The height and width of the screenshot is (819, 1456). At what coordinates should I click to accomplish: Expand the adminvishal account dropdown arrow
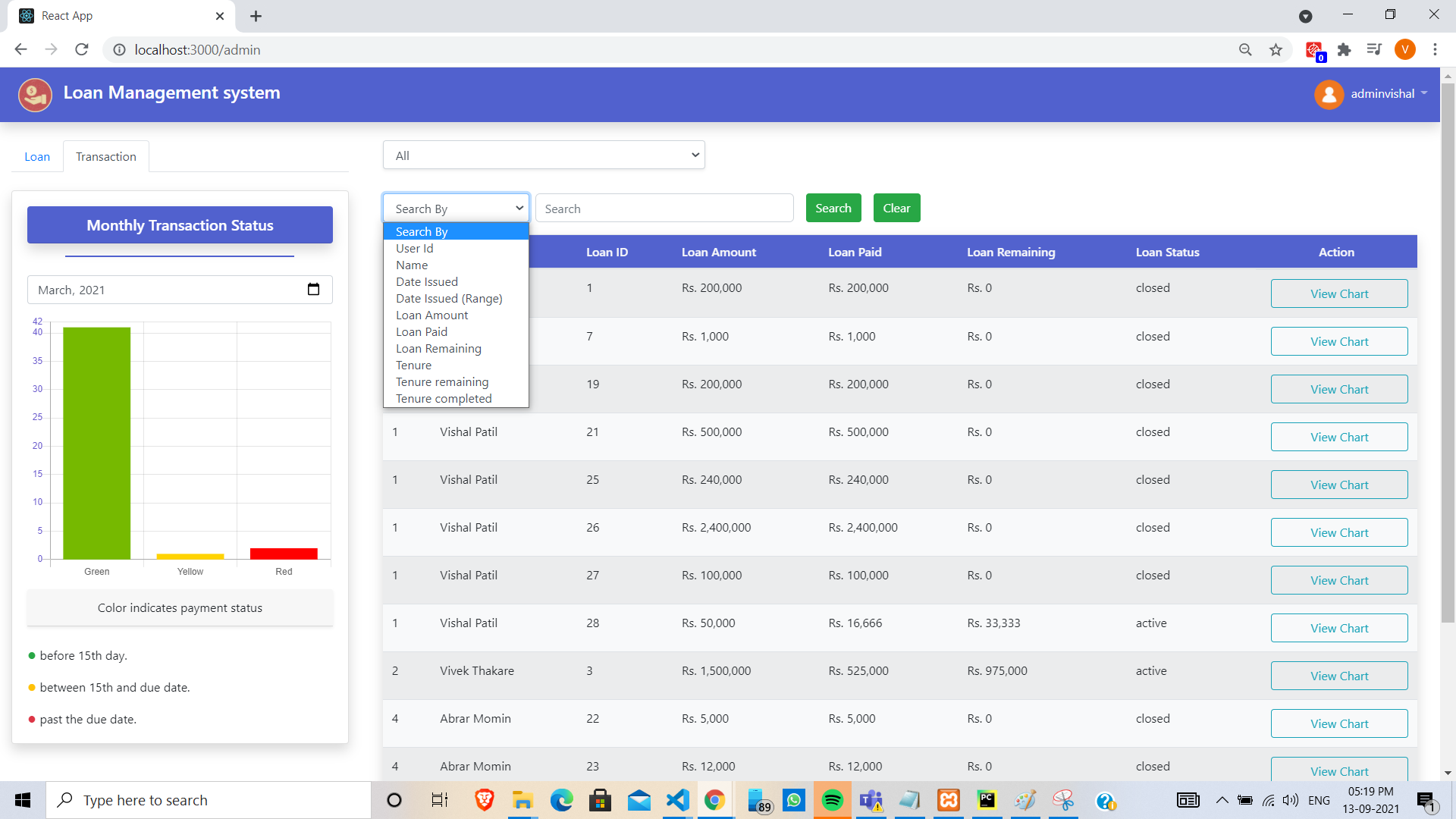[x=1424, y=93]
